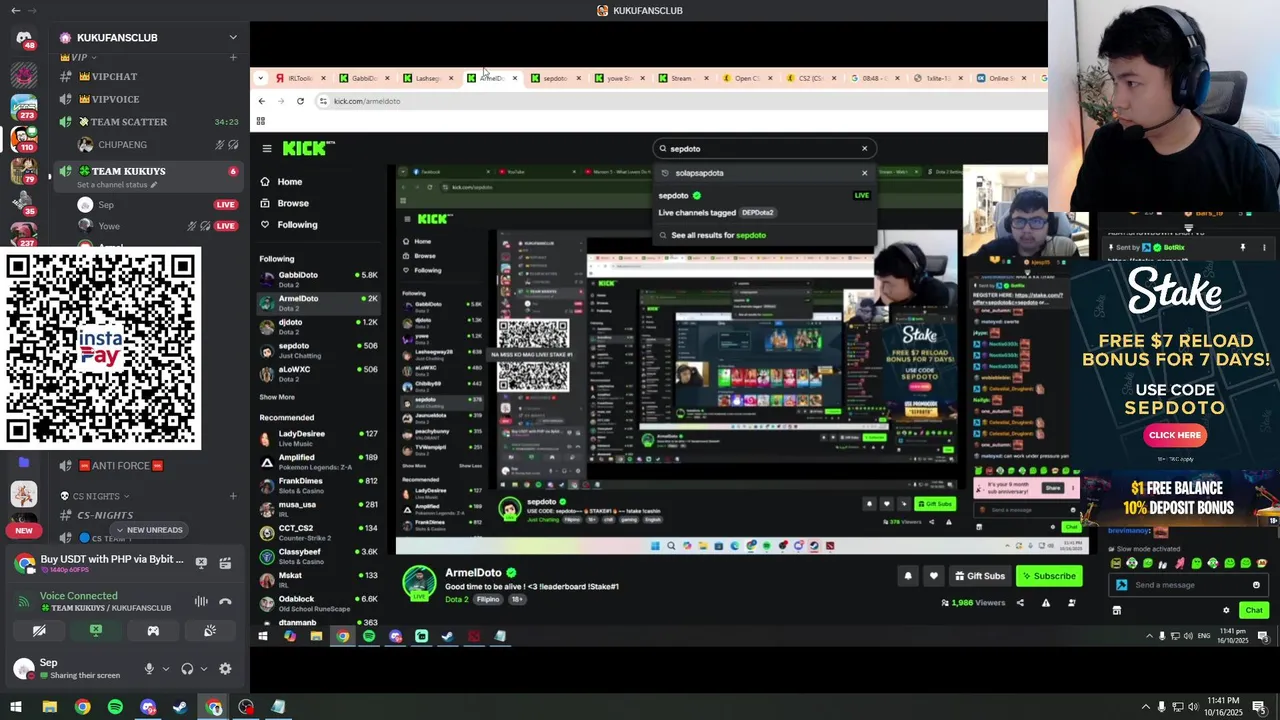Start an activity with the game controller button

point(153,631)
